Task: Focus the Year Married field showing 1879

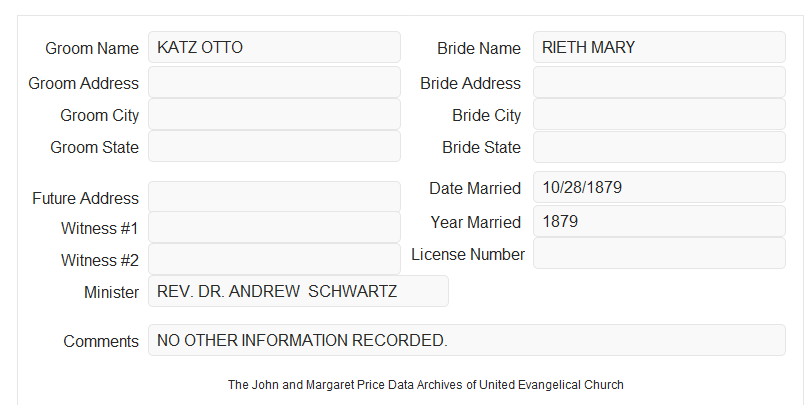Action: [659, 221]
